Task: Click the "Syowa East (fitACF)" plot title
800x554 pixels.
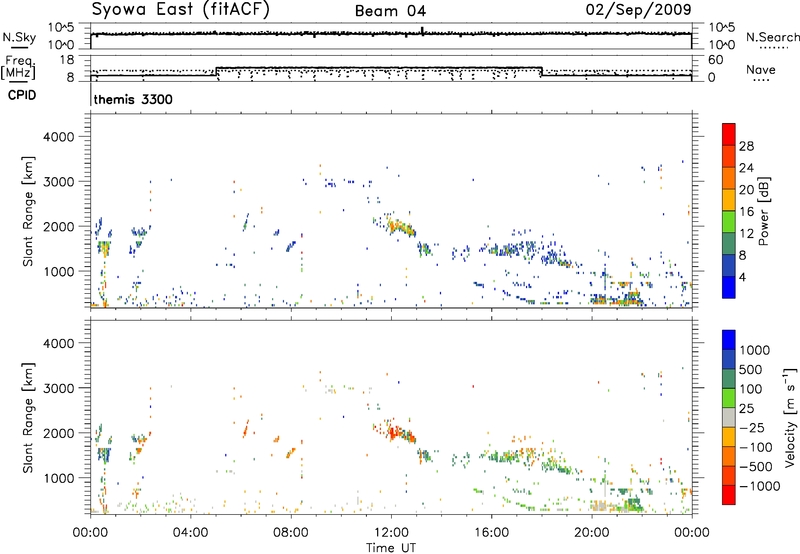Action: (181, 10)
